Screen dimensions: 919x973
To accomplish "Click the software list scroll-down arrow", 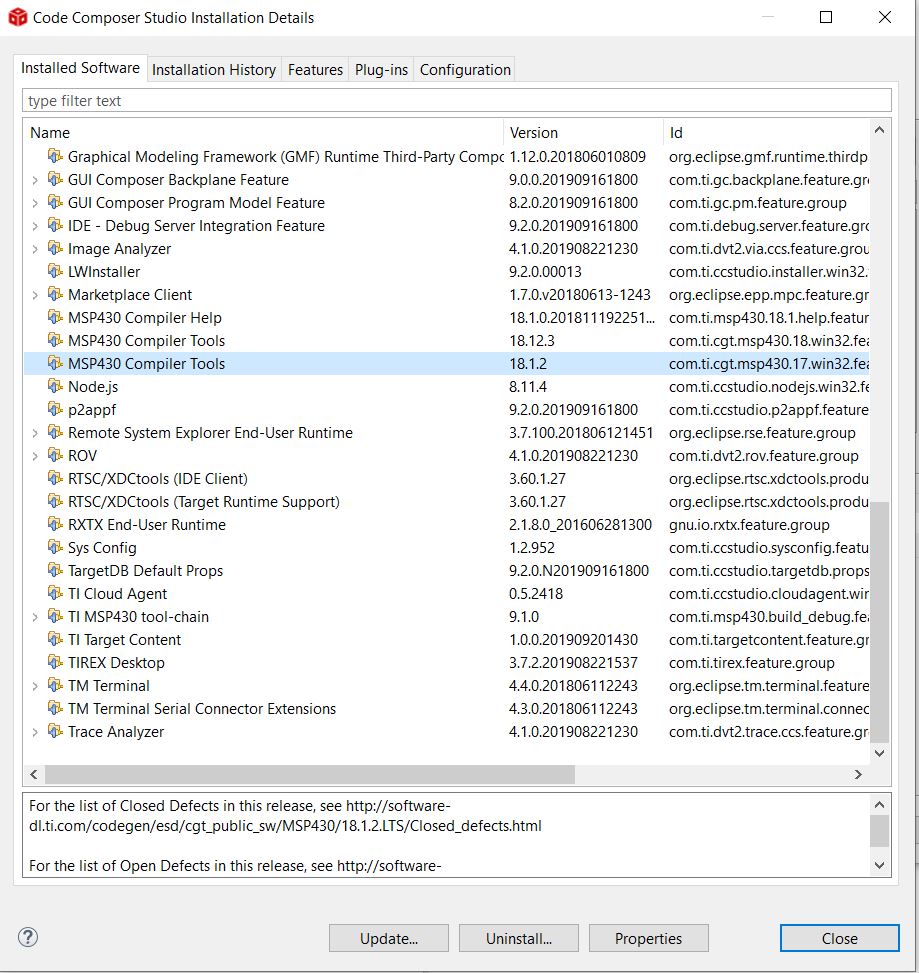I will 879,753.
